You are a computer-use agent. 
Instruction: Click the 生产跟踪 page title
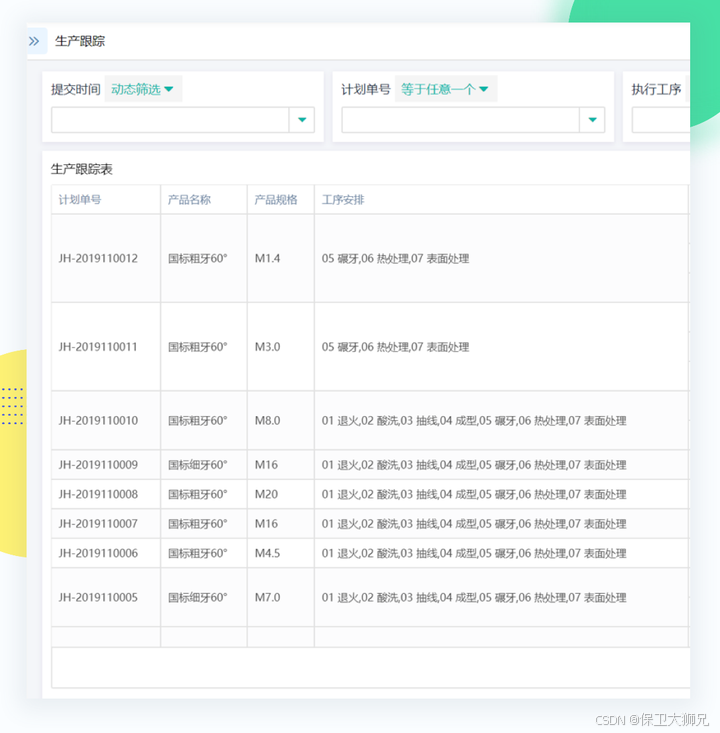[x=80, y=41]
